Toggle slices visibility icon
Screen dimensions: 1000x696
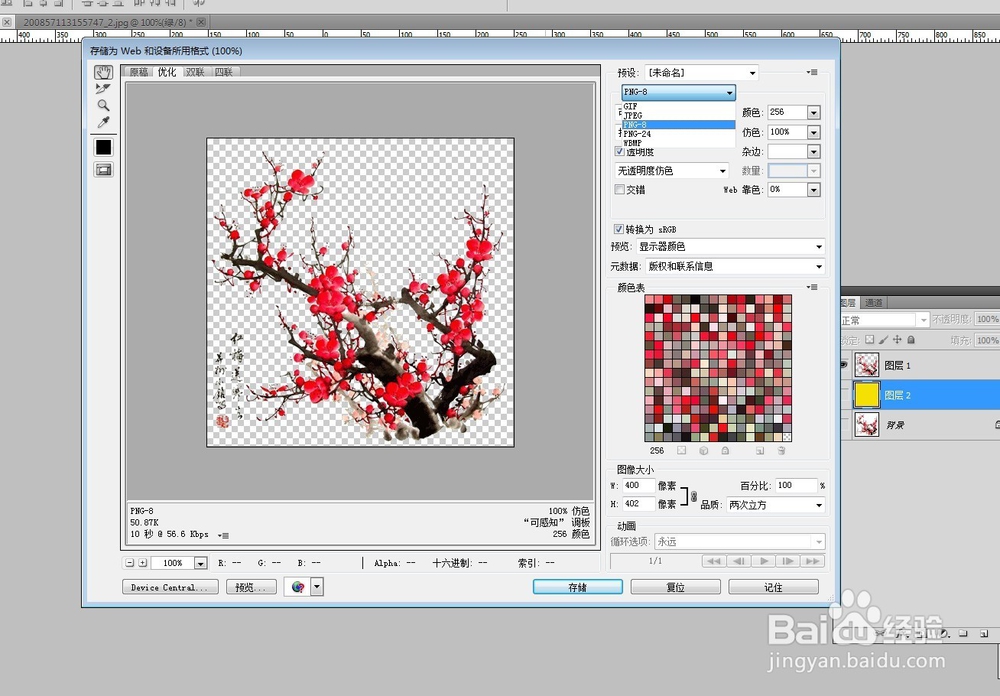(103, 170)
